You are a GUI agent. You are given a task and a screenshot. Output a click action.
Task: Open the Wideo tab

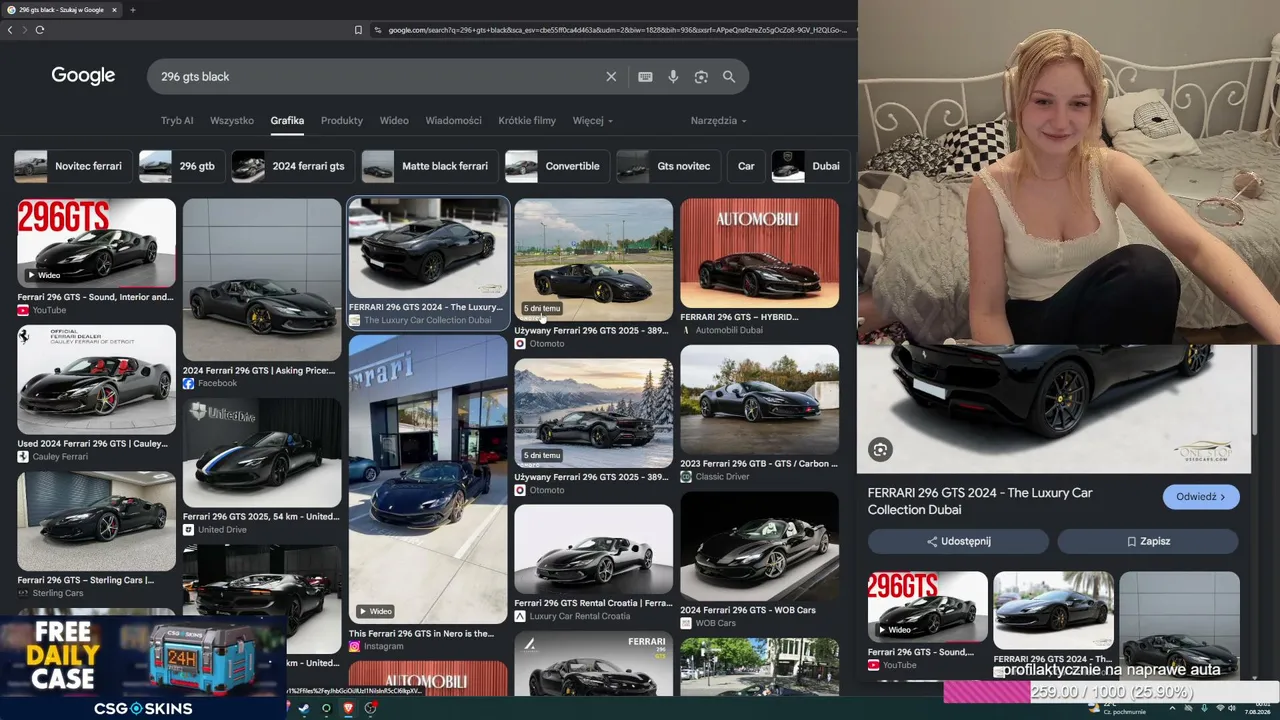(394, 121)
